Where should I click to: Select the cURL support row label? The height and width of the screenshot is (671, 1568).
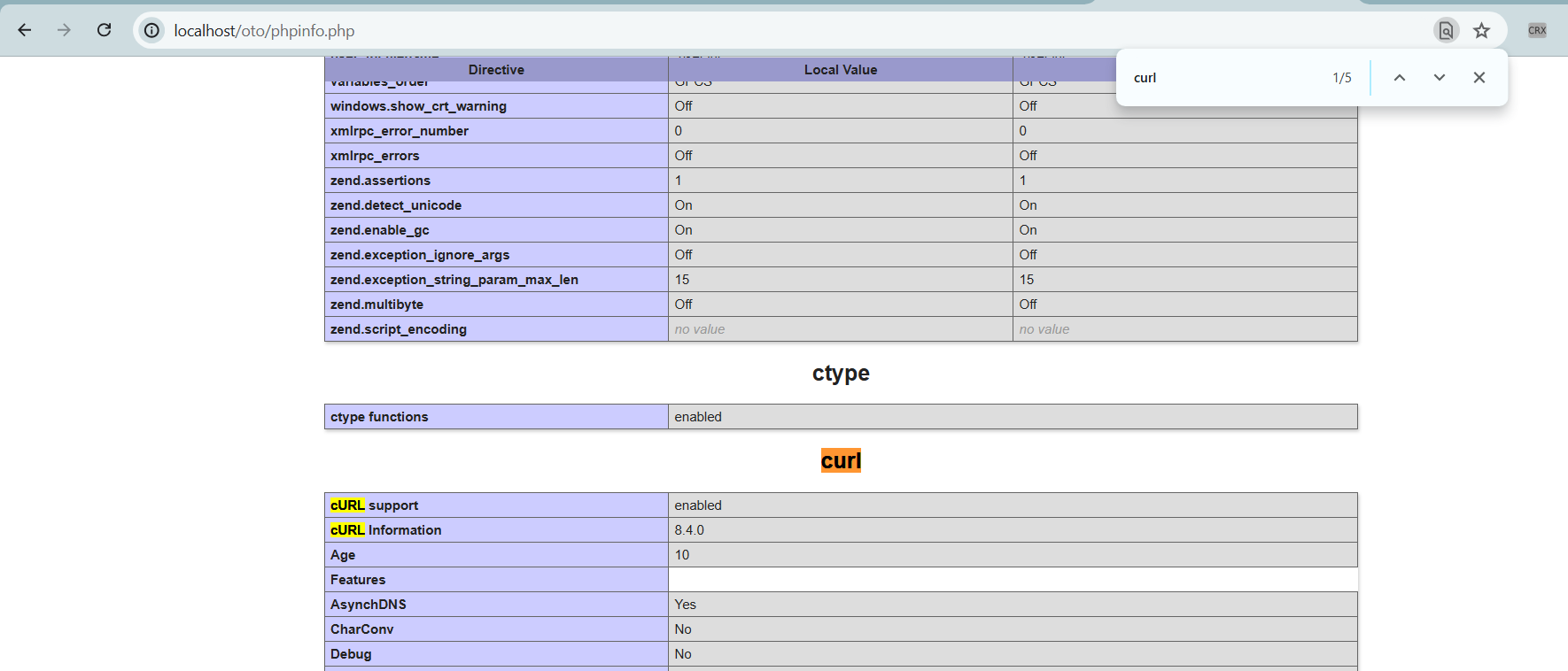[374, 505]
